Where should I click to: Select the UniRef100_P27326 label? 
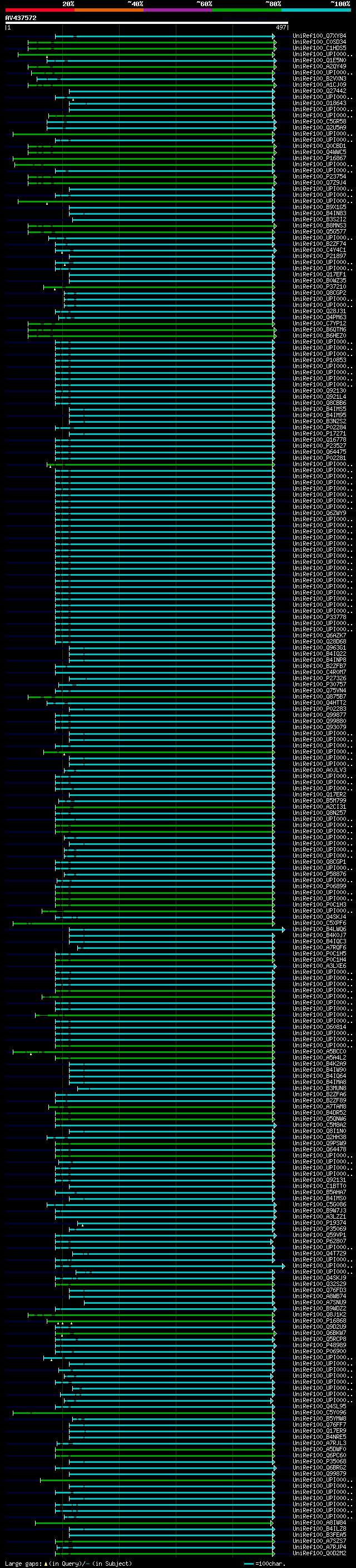(319, 678)
